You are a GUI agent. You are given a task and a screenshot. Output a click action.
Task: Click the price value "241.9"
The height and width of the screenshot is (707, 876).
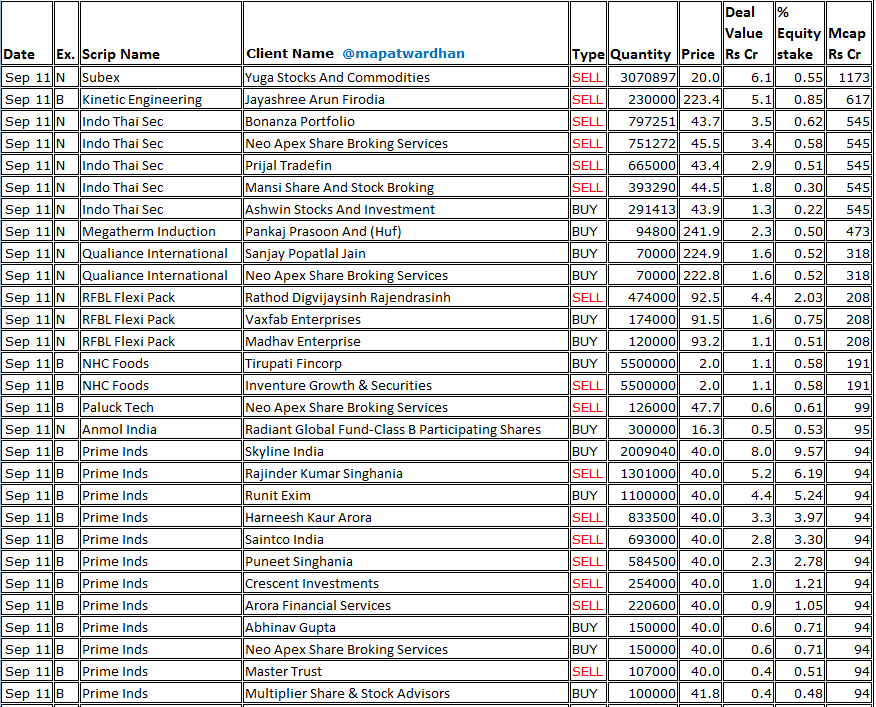pos(701,231)
